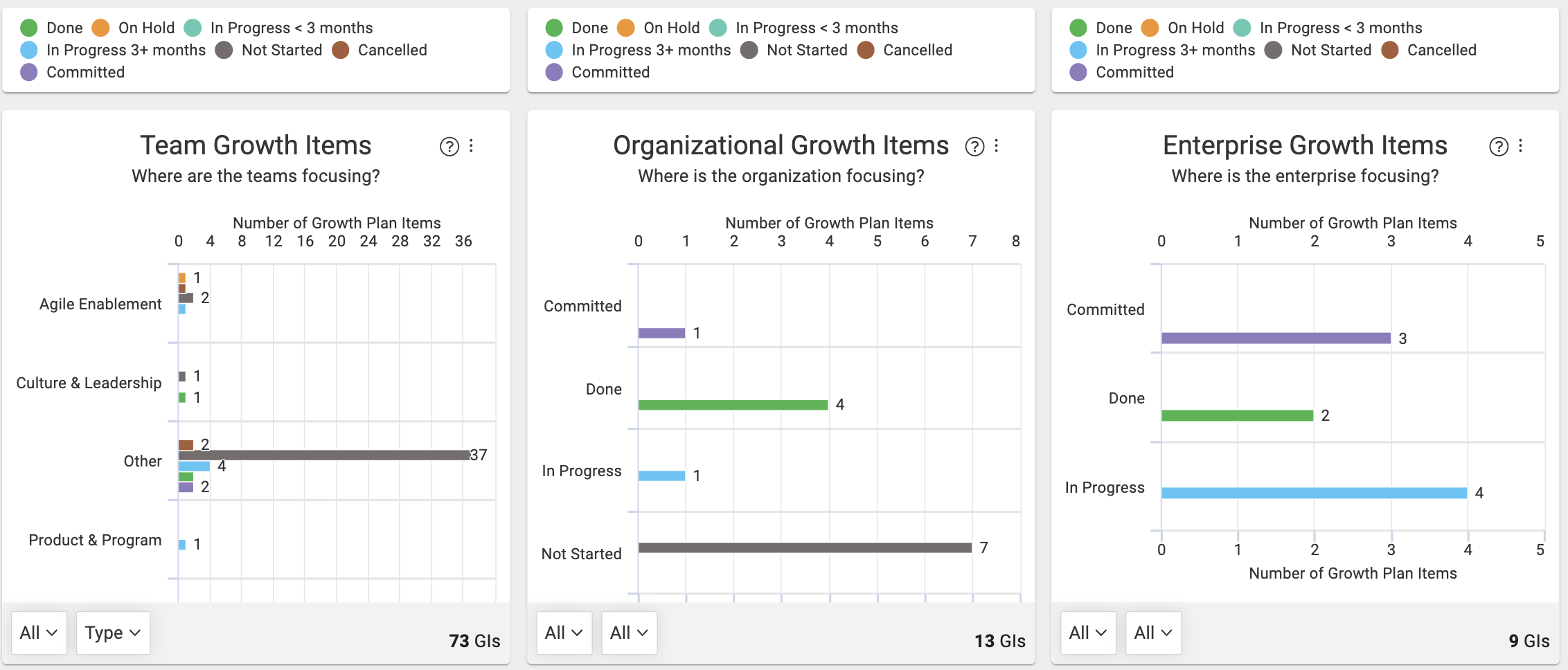This screenshot has width=1568, height=670.
Task: Expand second All dropdown in Organizational panel
Action: click(x=630, y=633)
